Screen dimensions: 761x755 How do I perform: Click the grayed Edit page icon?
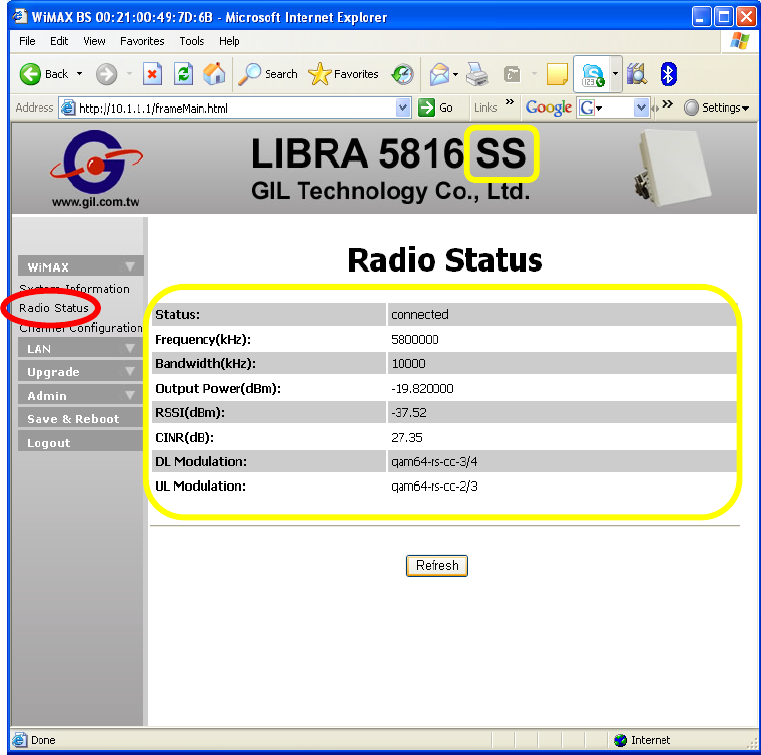(512, 74)
